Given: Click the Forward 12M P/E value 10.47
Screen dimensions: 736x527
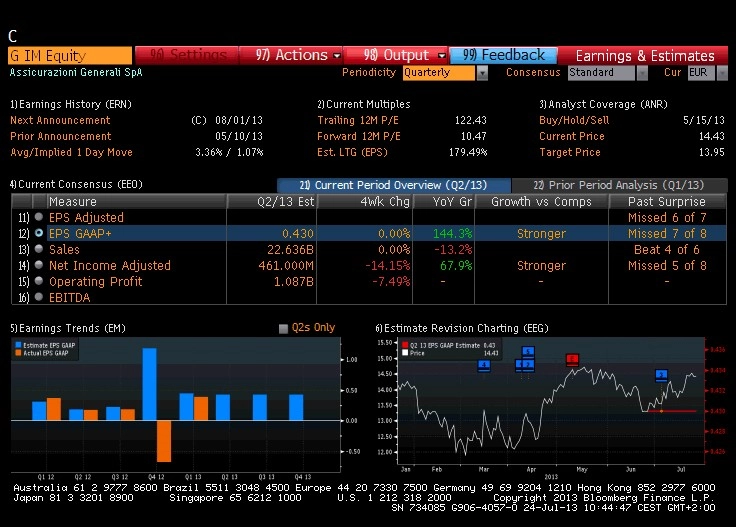Looking at the screenshot, I should (474, 136).
